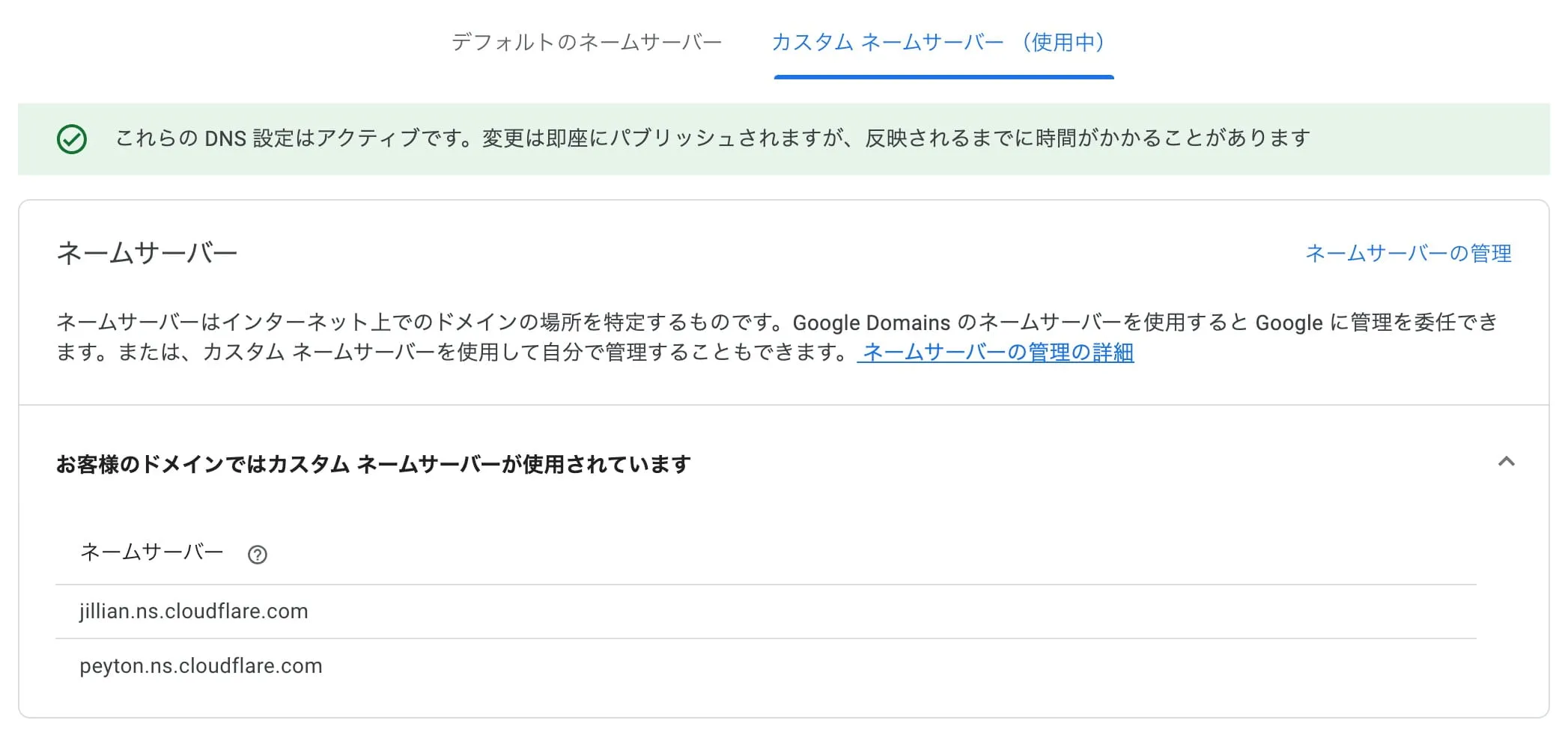
Task: Click the blue underline beneath the active tab
Action: (943, 76)
